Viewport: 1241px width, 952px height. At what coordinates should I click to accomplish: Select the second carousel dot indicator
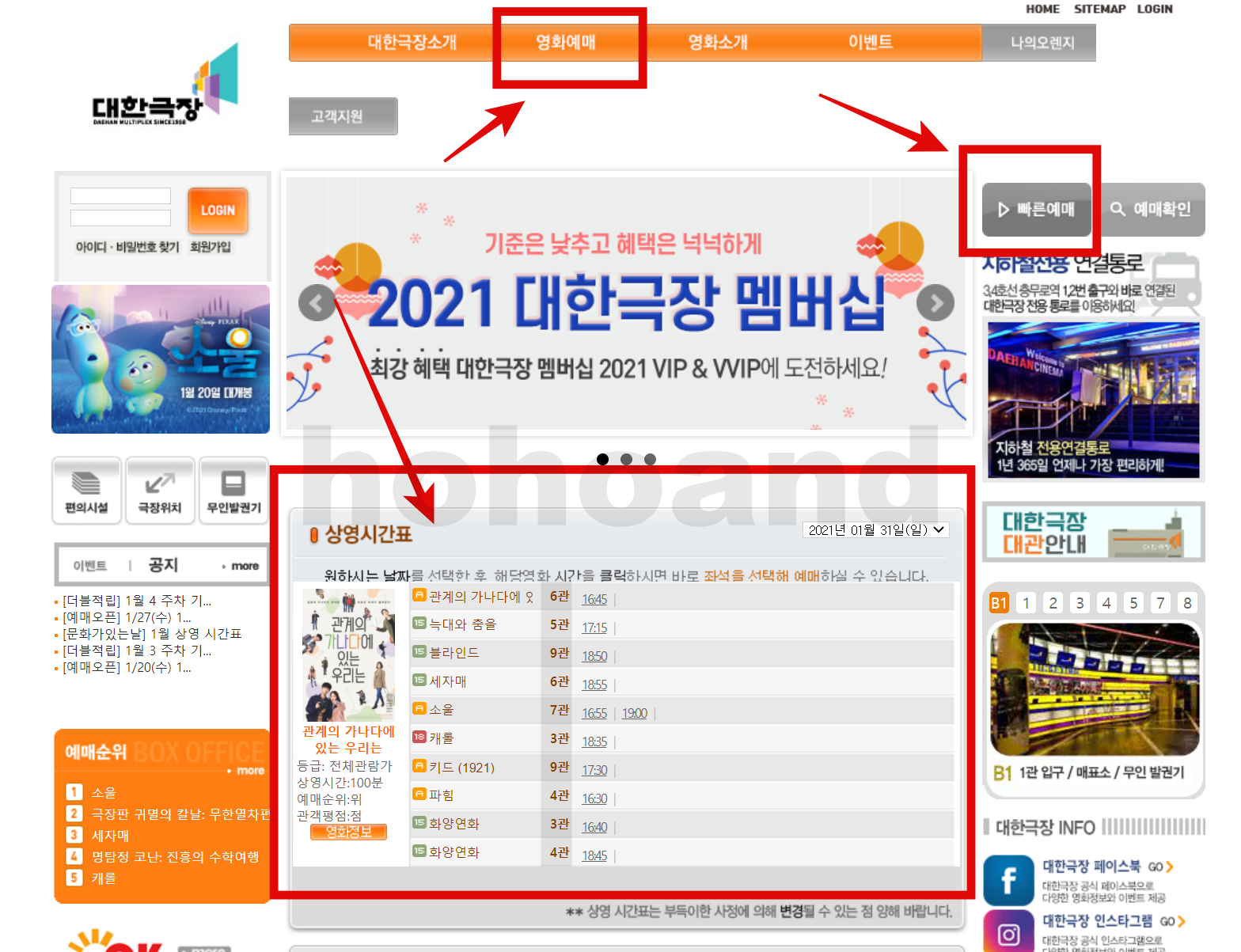(x=626, y=459)
